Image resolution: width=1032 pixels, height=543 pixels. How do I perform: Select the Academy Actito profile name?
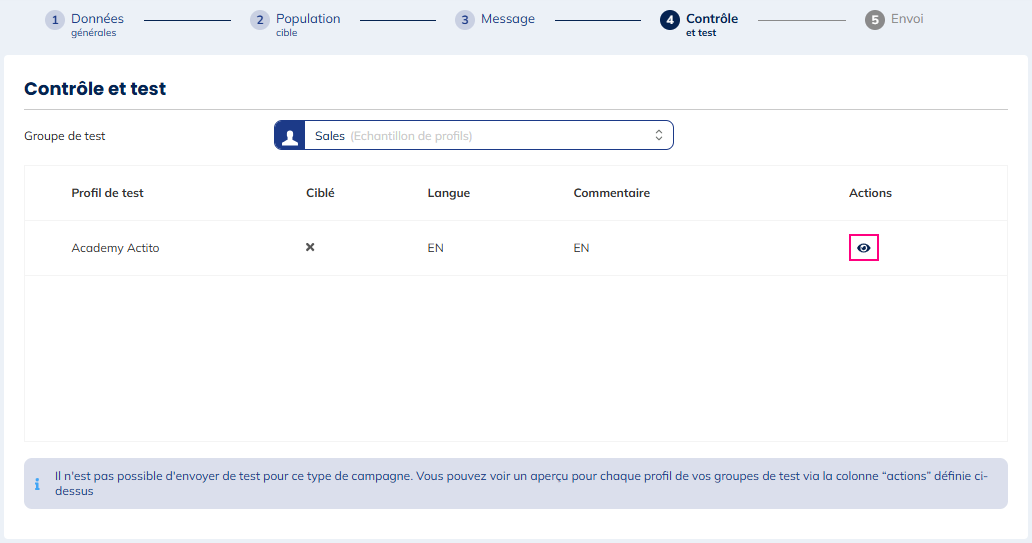point(115,248)
